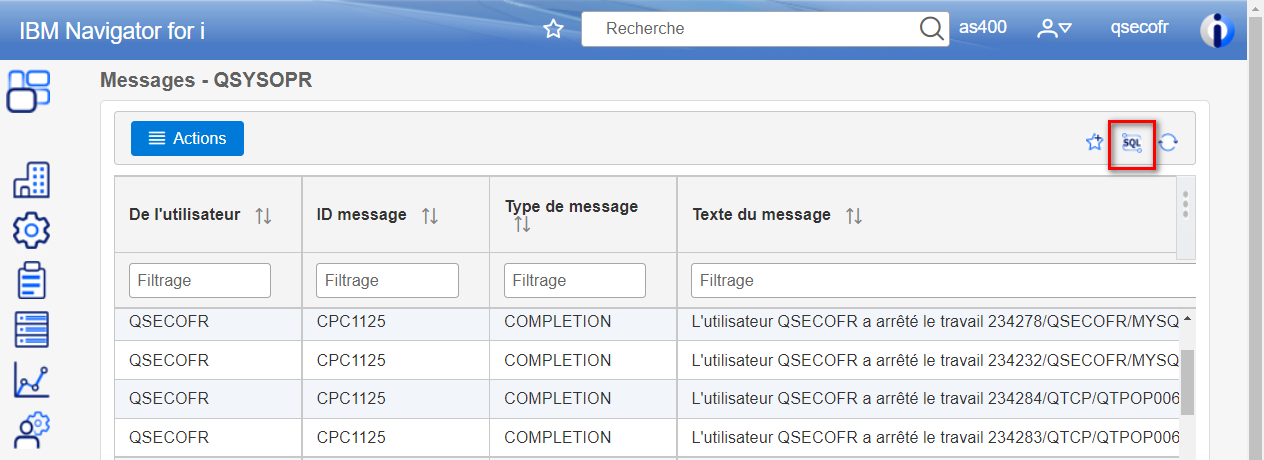Open the building systems icon in sidebar

pyautogui.click(x=31, y=180)
